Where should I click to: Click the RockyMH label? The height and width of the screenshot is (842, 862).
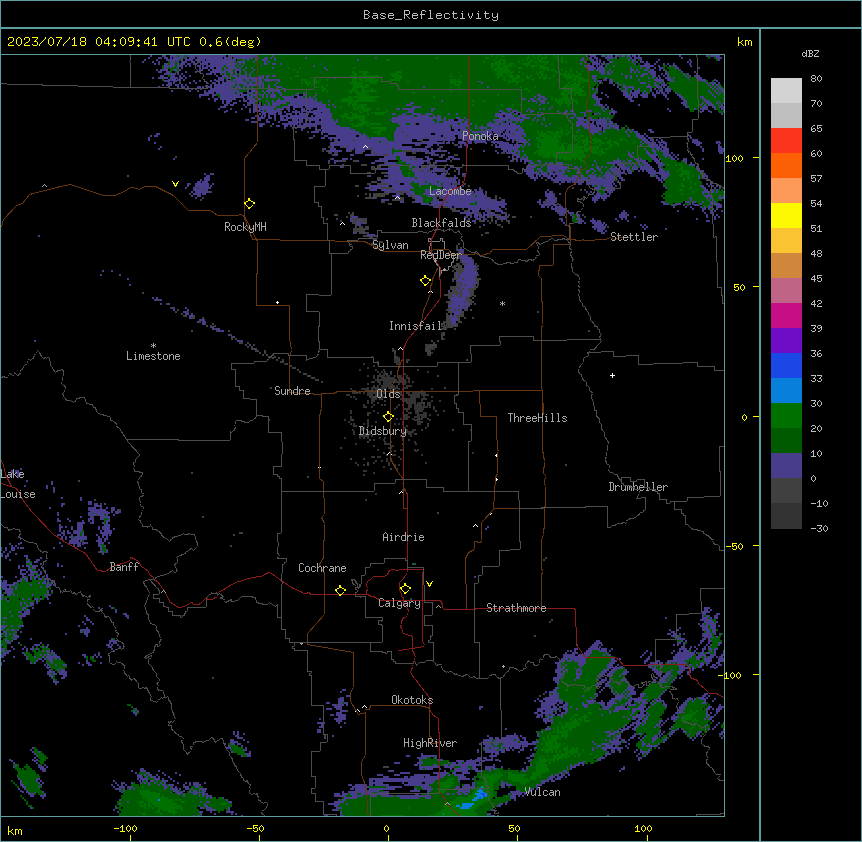[x=245, y=227]
